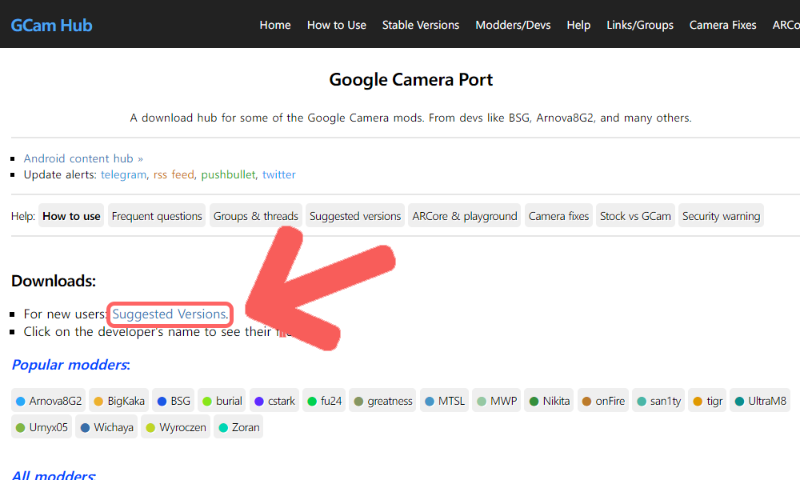The height and width of the screenshot is (480, 800).
Task: Open Wyroczen modder tag
Action: [176, 427]
